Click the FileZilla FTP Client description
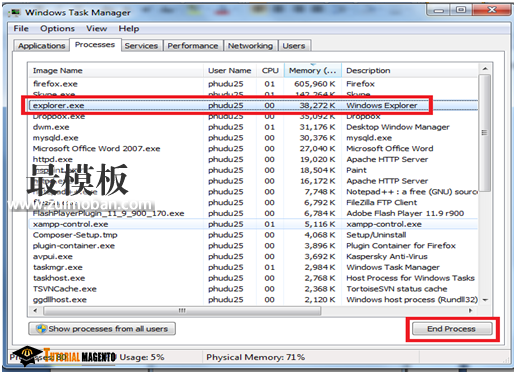 381,202
